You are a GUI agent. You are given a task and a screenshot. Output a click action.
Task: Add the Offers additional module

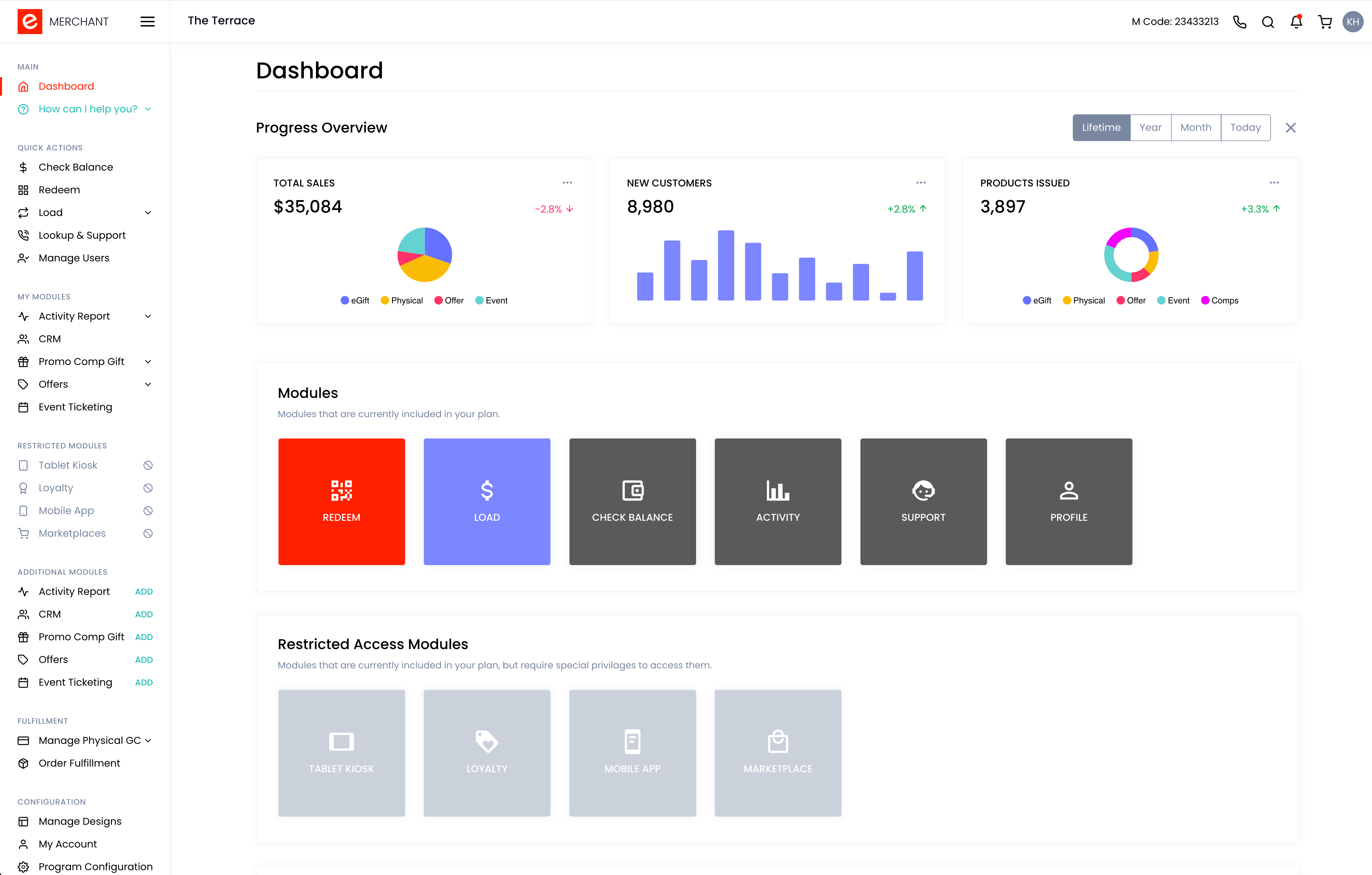coord(144,660)
